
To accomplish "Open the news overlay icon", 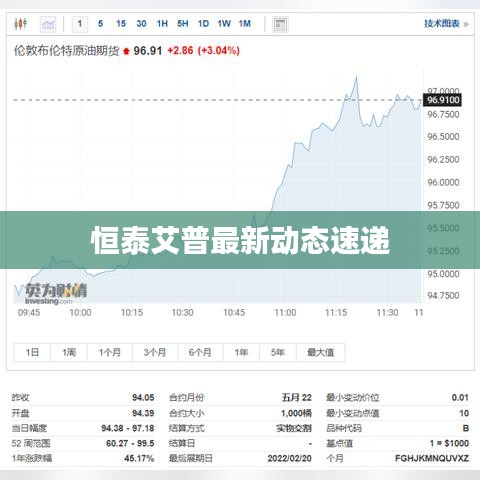I will tap(280, 24).
